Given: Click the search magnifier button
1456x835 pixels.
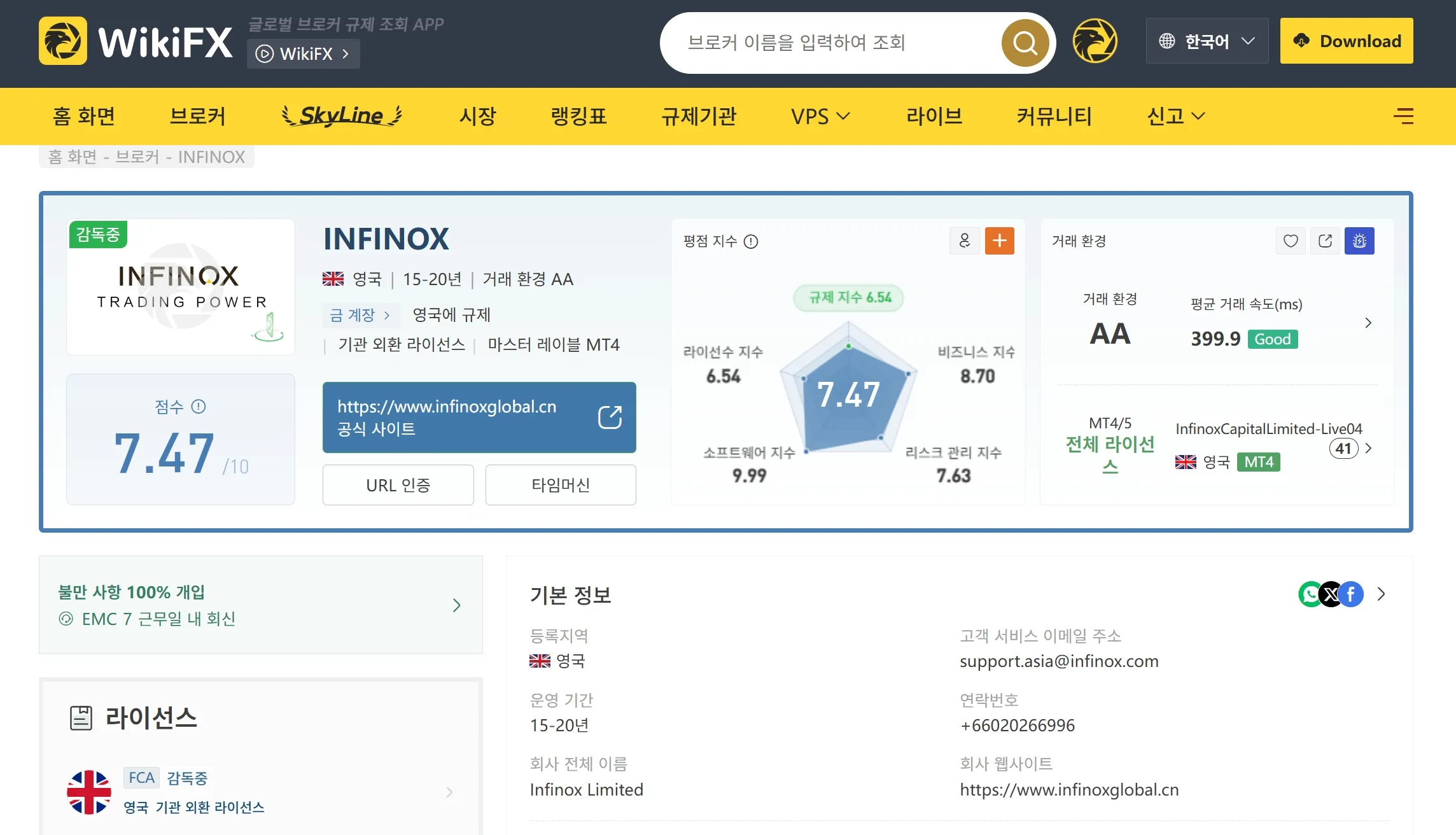Looking at the screenshot, I should (x=1025, y=43).
